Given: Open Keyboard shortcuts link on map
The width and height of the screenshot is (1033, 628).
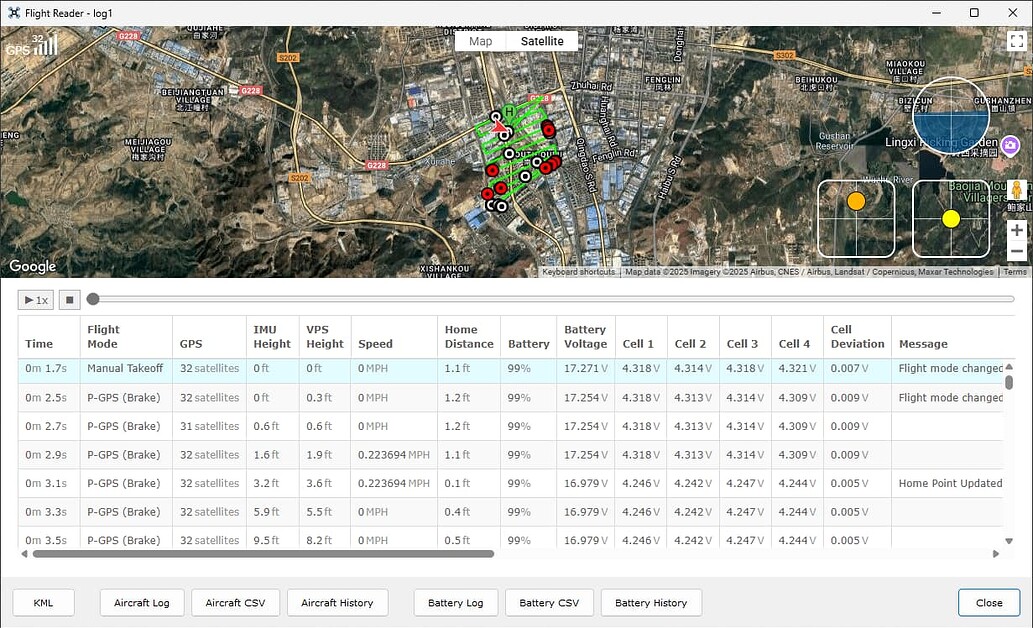Looking at the screenshot, I should click(x=578, y=271).
